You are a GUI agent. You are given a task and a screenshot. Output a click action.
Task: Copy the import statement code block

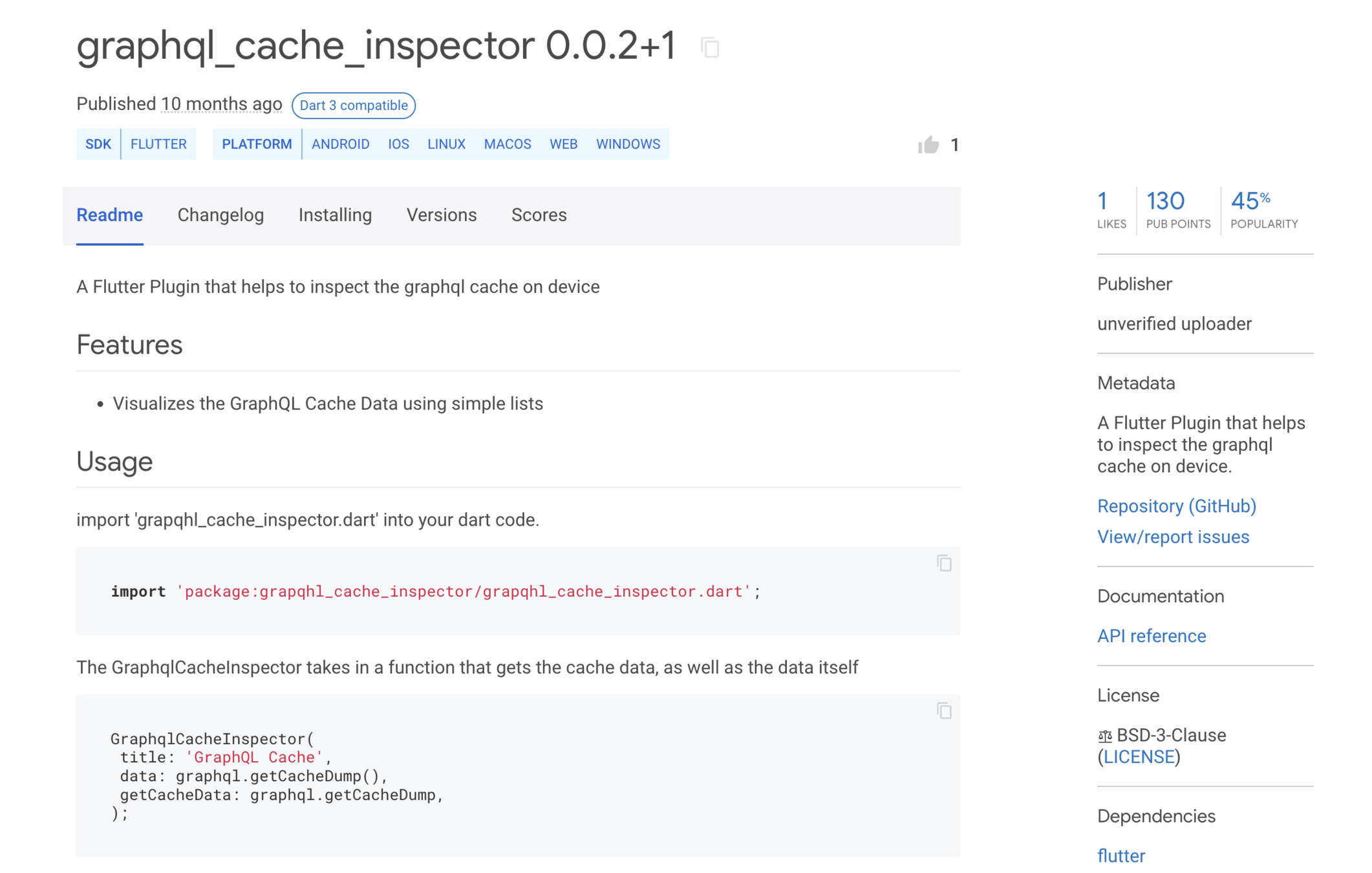point(944,563)
